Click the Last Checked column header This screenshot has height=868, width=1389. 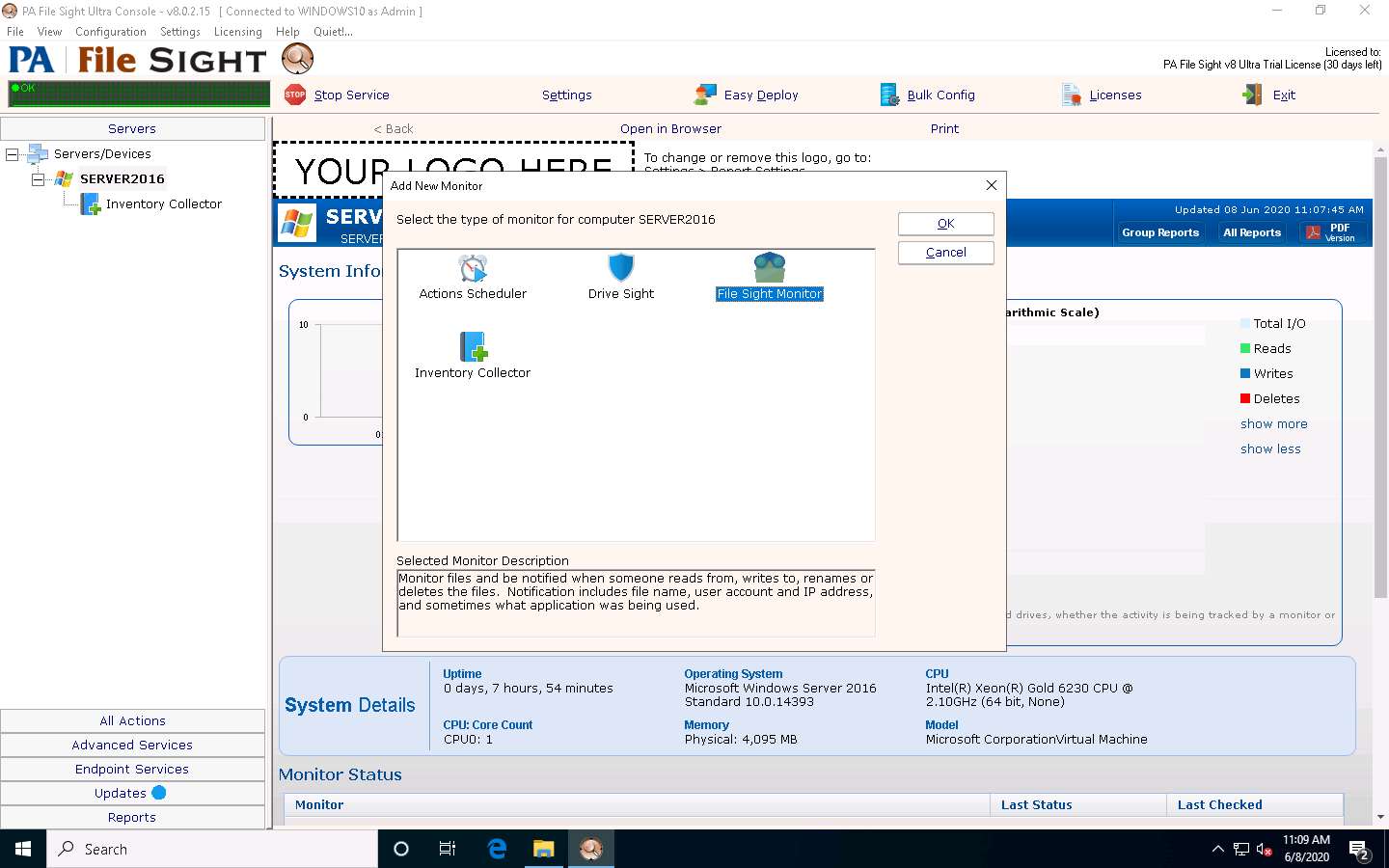click(1255, 804)
